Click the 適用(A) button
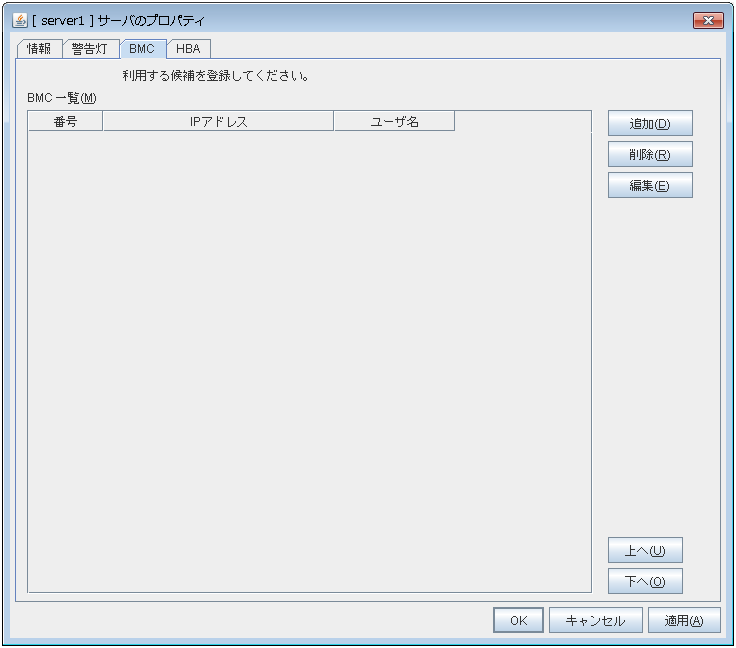 click(x=684, y=620)
